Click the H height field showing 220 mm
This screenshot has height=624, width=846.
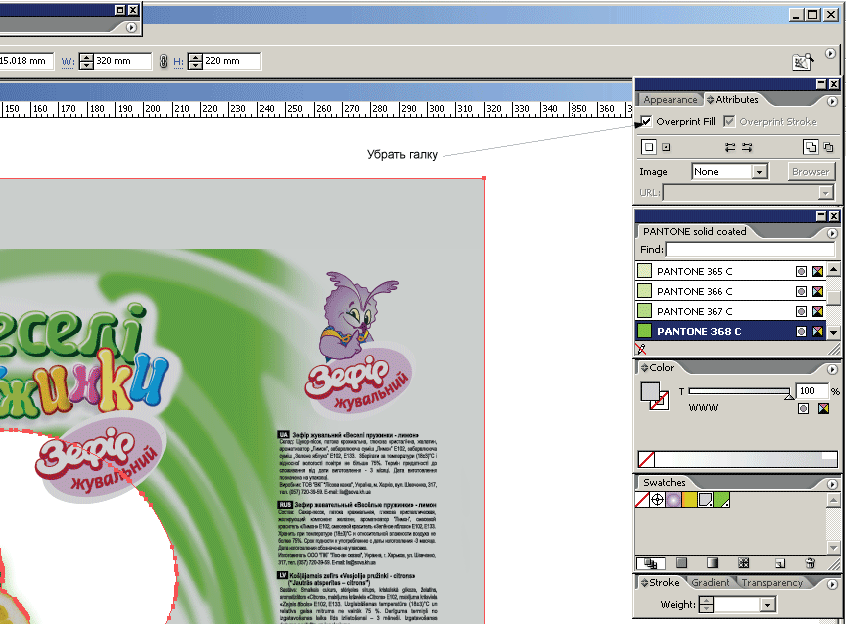(231, 61)
